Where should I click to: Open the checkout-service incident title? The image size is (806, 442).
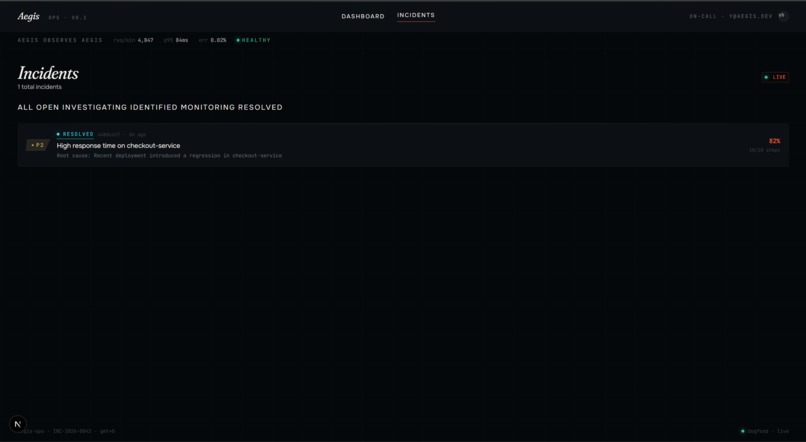pyautogui.click(x=118, y=145)
